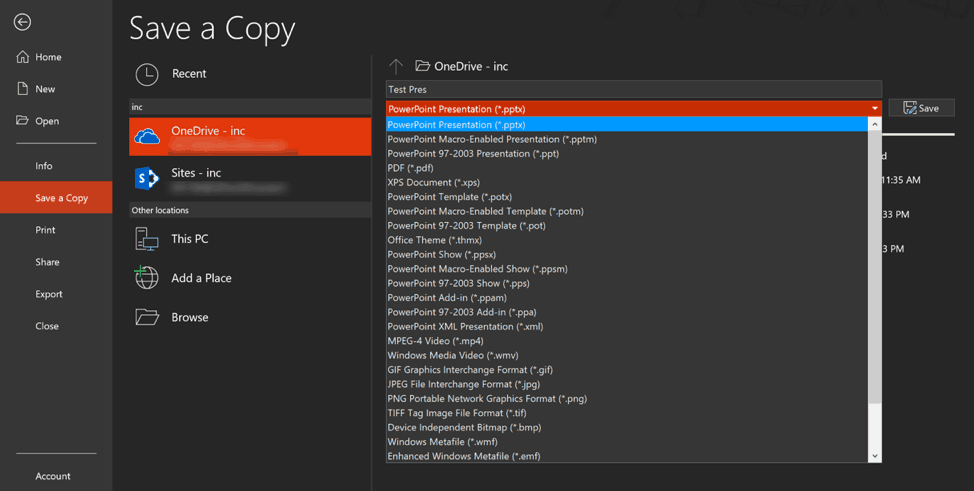Choose PowerPoint 97-2003 Show (*.pps)

pyautogui.click(x=627, y=283)
